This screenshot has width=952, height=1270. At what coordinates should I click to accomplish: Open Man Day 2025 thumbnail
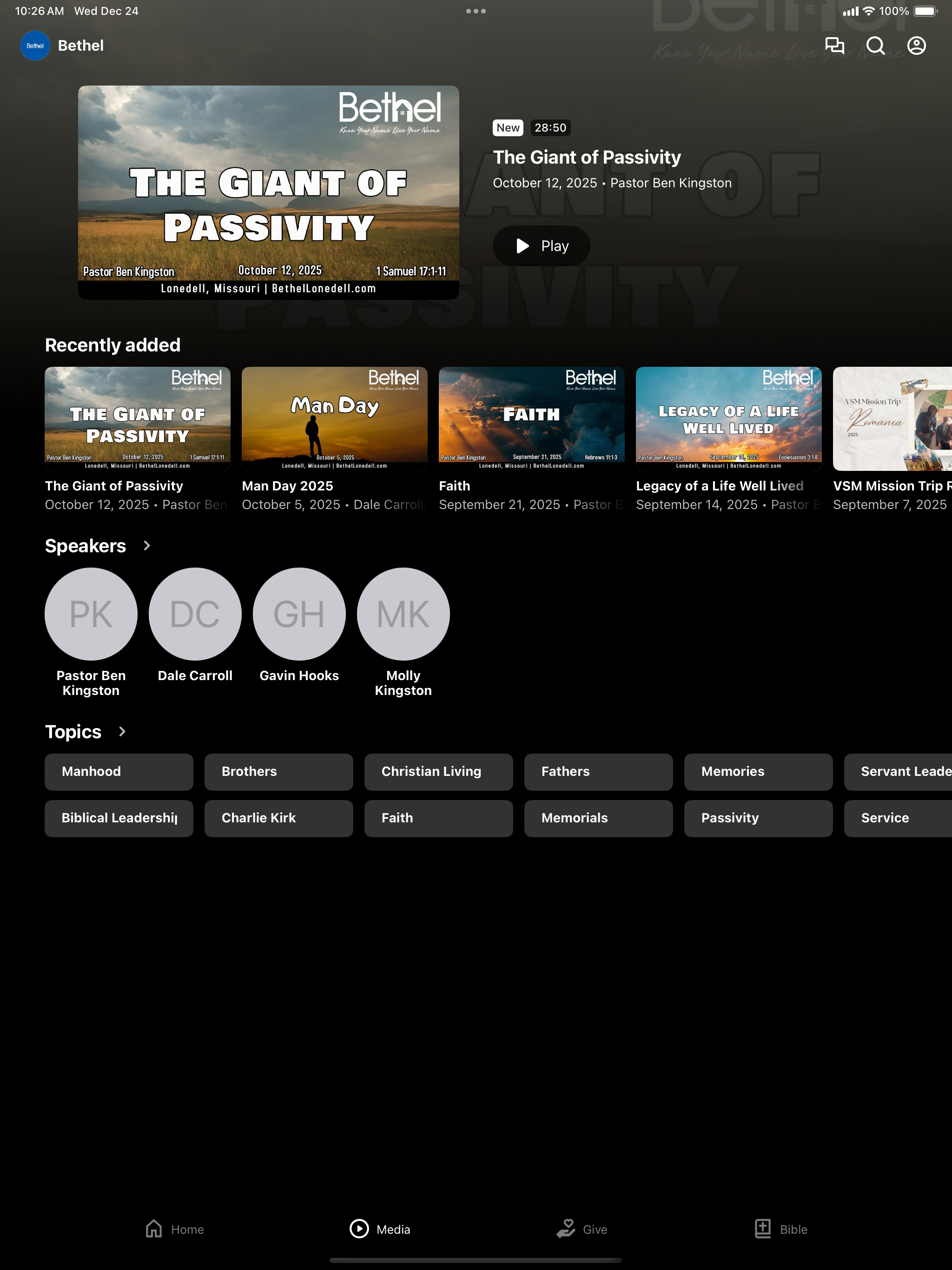(x=335, y=418)
